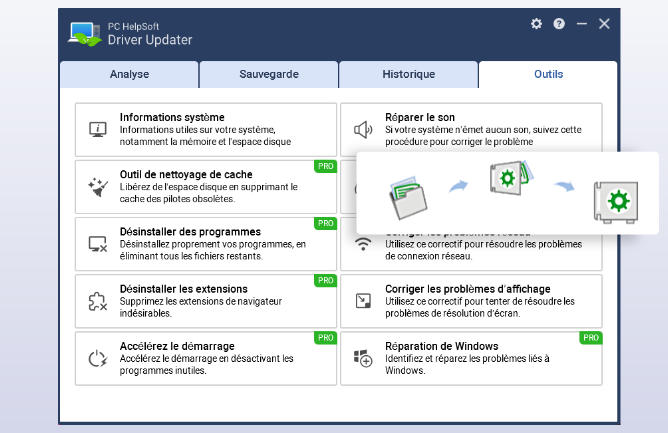Image resolution: width=668 pixels, height=433 pixels.
Task: Open the Historique tab
Action: point(409,75)
